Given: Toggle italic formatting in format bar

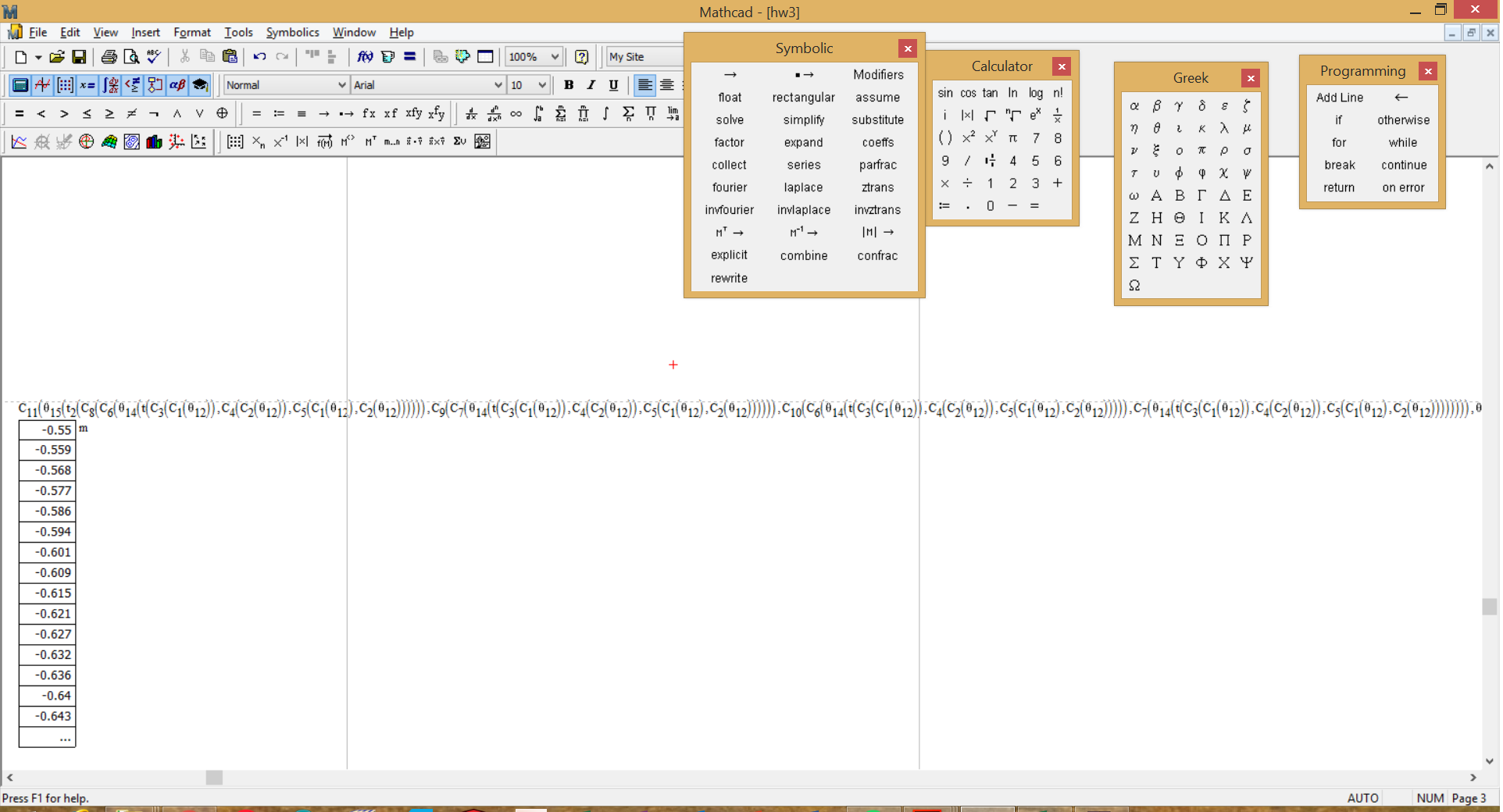Looking at the screenshot, I should point(591,85).
